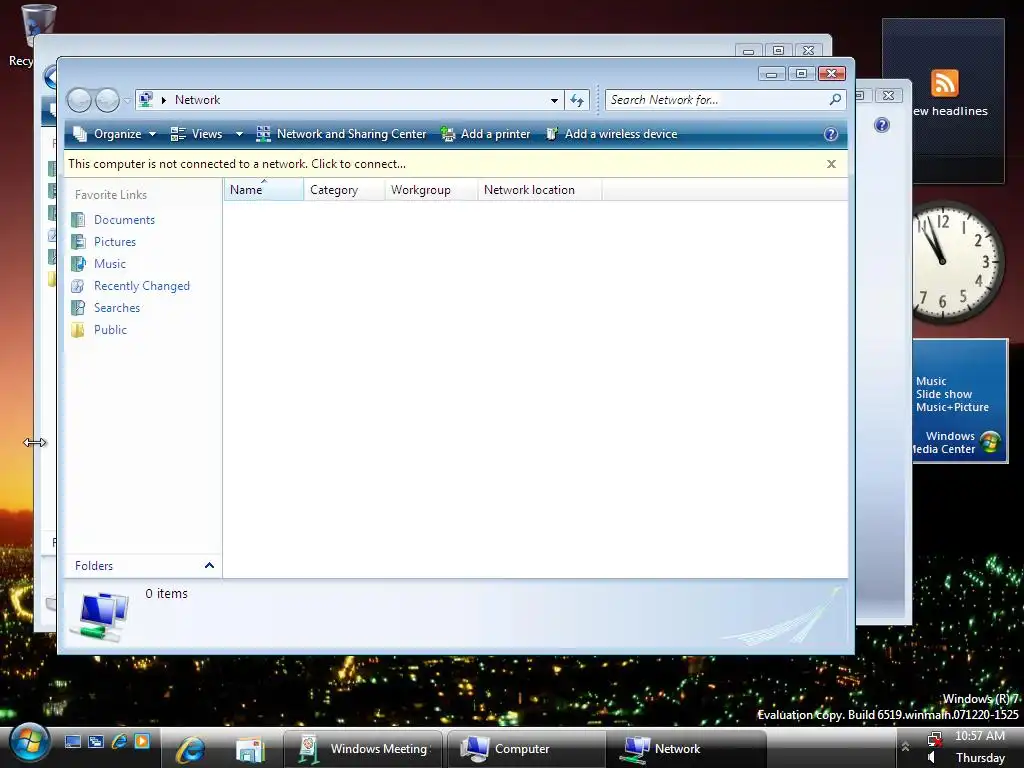
Task: Click the Network icon in the address bar
Action: click(146, 100)
